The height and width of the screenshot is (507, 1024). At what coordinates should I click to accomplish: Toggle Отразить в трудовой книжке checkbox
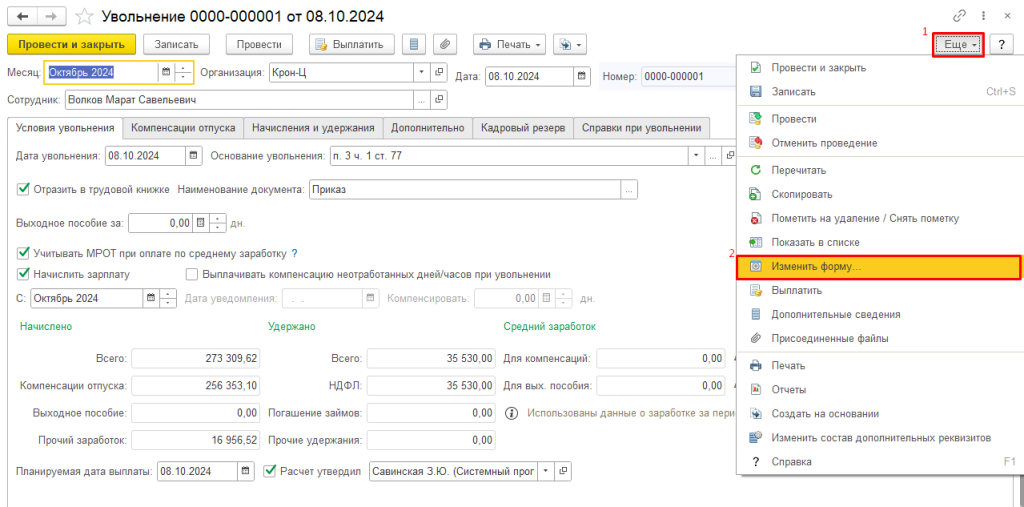[23, 189]
